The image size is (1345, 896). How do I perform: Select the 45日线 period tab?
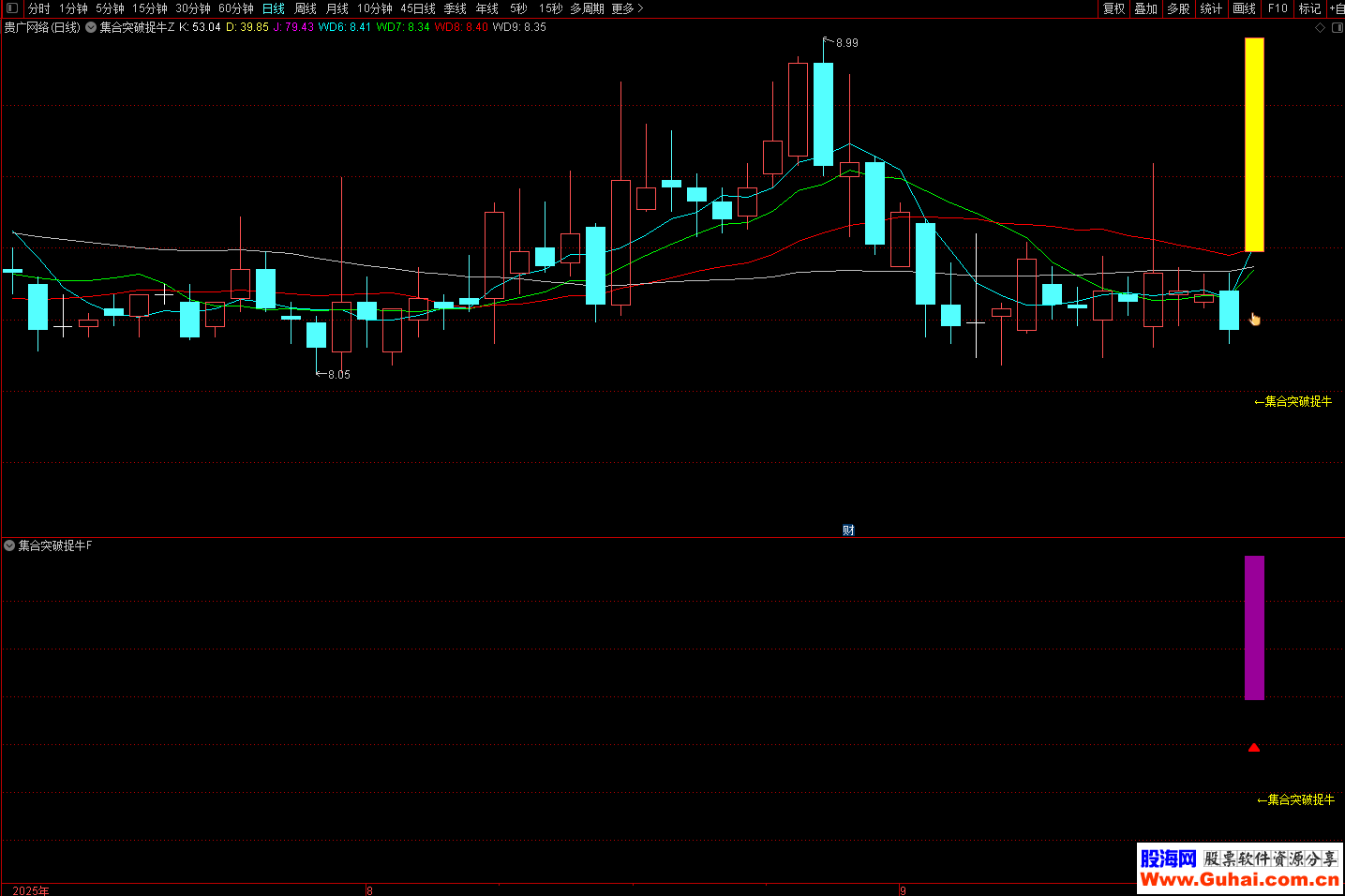pos(418,8)
